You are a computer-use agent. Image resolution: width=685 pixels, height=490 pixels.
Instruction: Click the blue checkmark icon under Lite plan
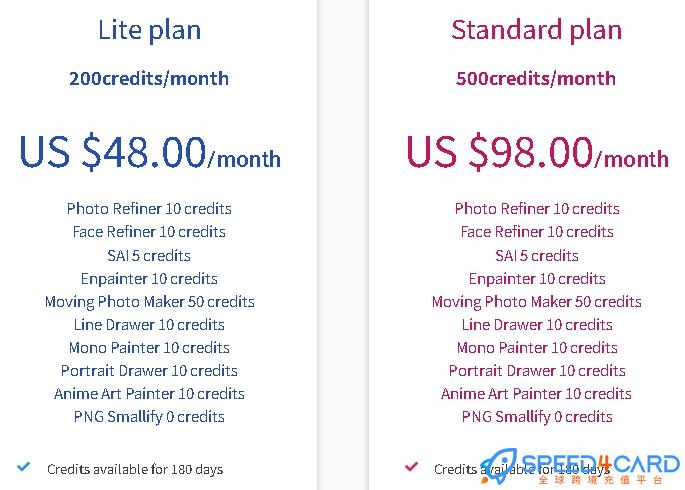coord(24,467)
